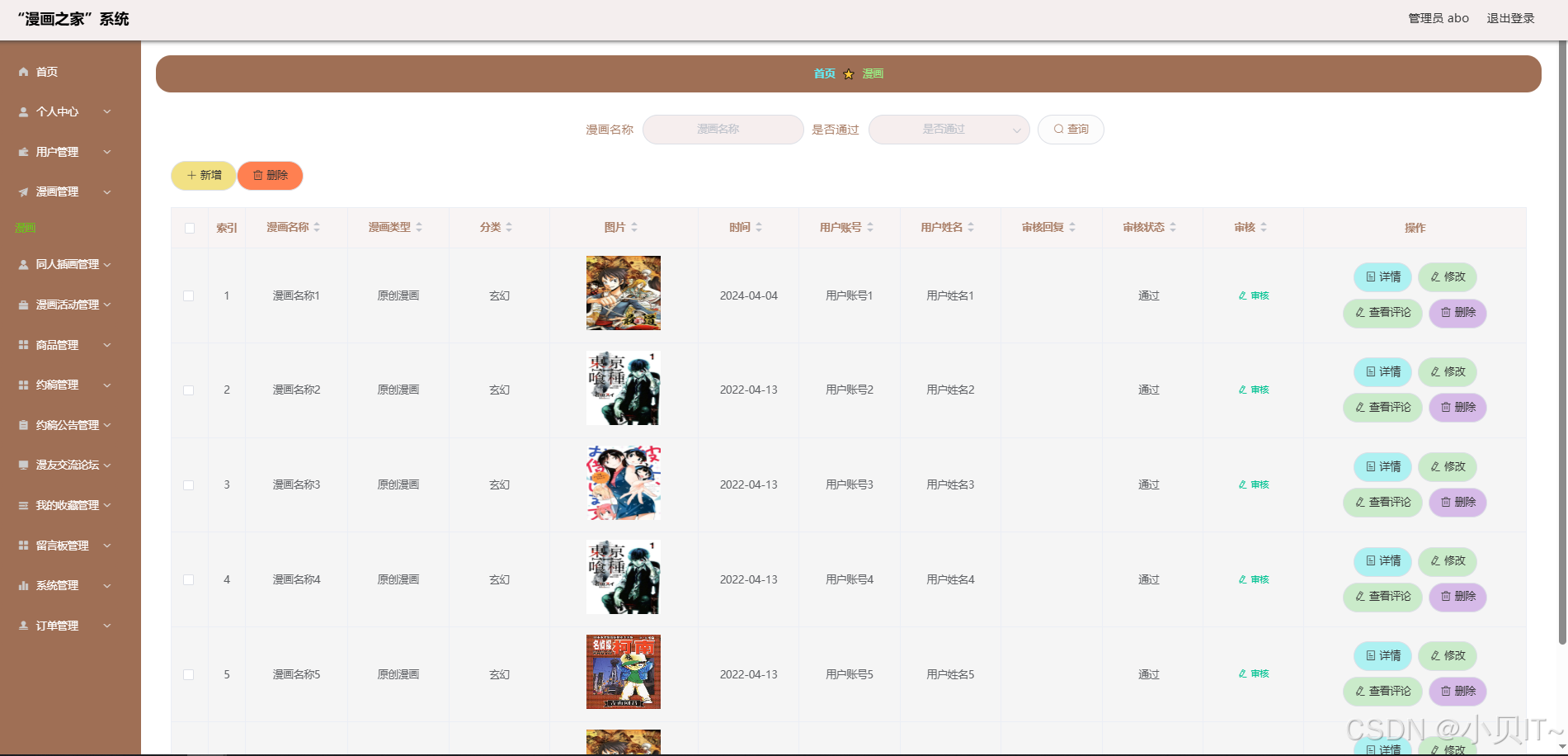Click the person icon beside 订单管理
The height and width of the screenshot is (756, 1568).
pos(23,626)
